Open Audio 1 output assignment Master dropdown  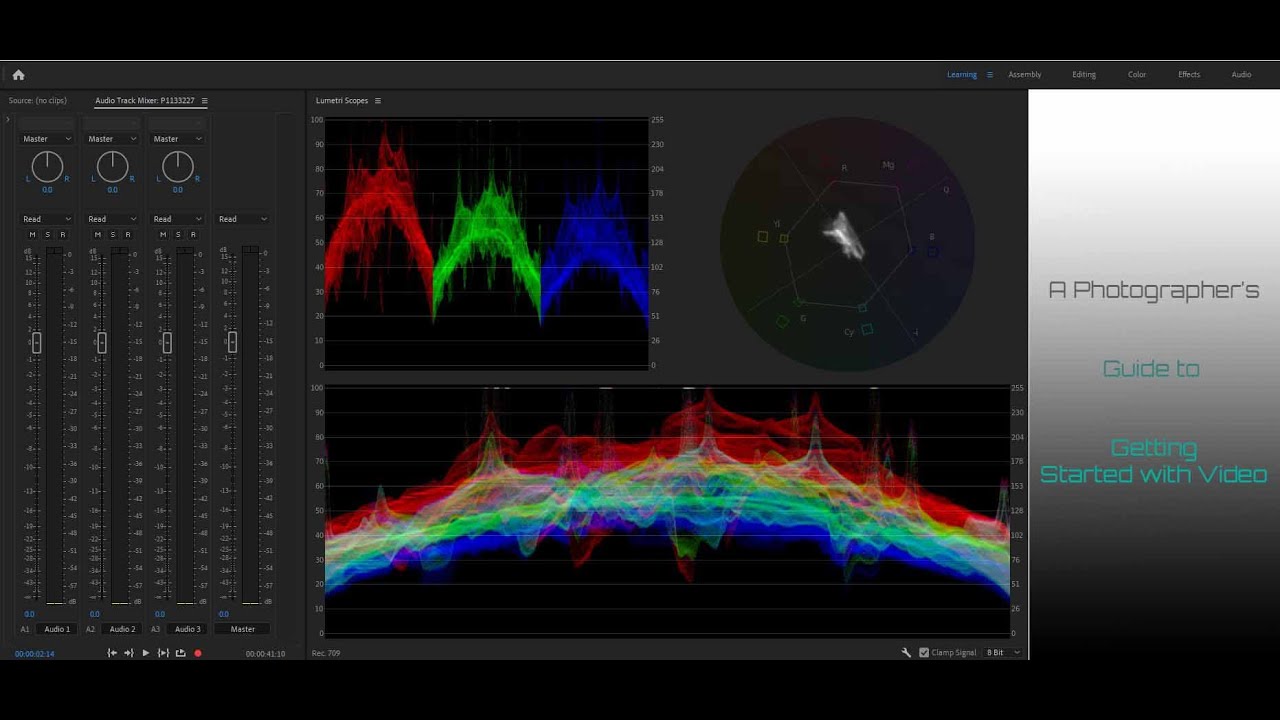[47, 139]
